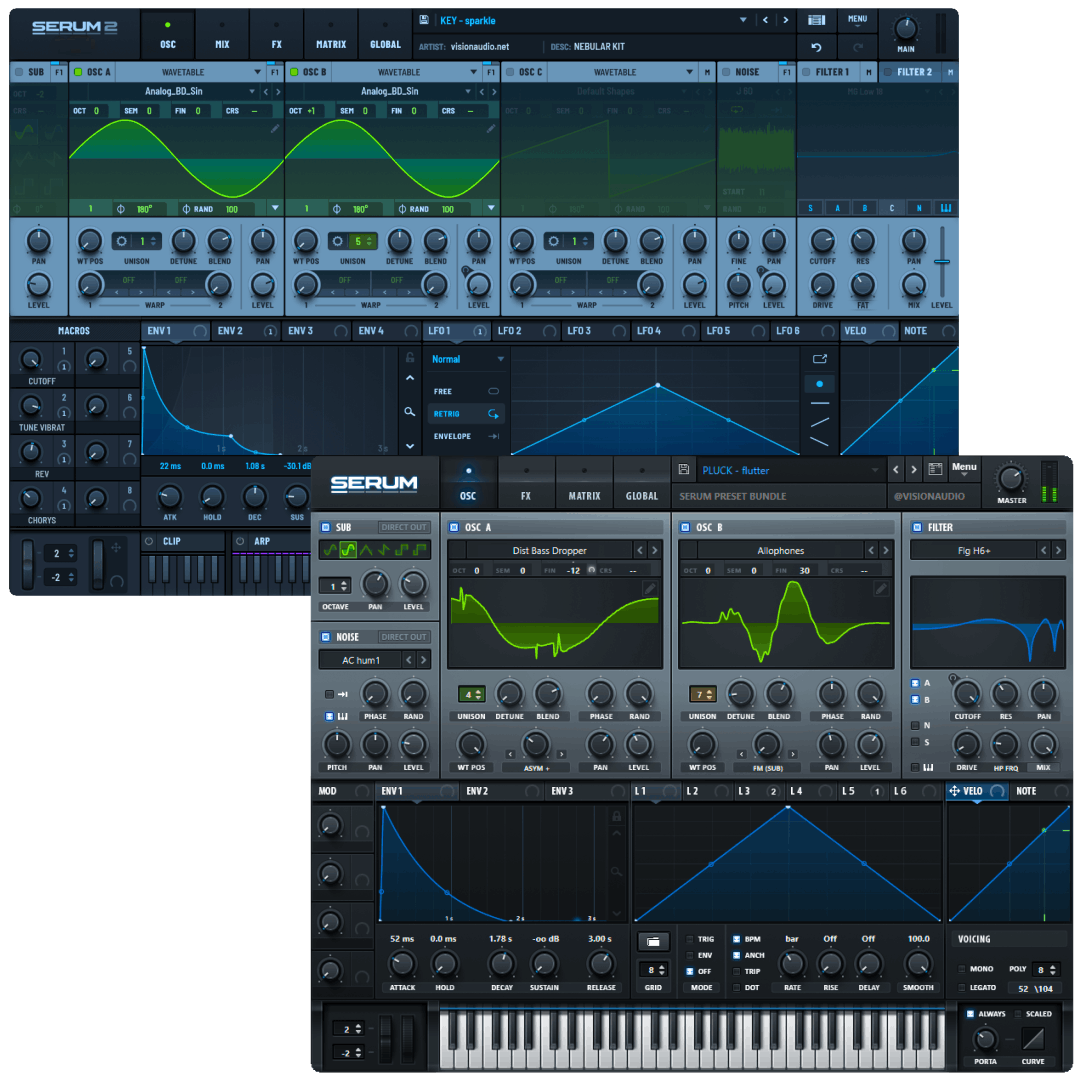This screenshot has height=1080, width=1080.
Task: Enable the filter N routing checkbox in Serum
Action: point(915,725)
